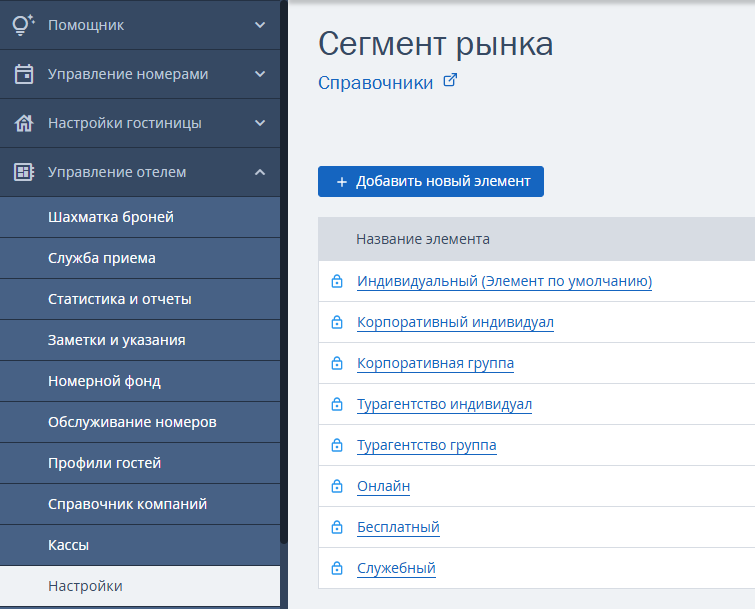Expand the Помощник menu chevron

pyautogui.click(x=260, y=25)
